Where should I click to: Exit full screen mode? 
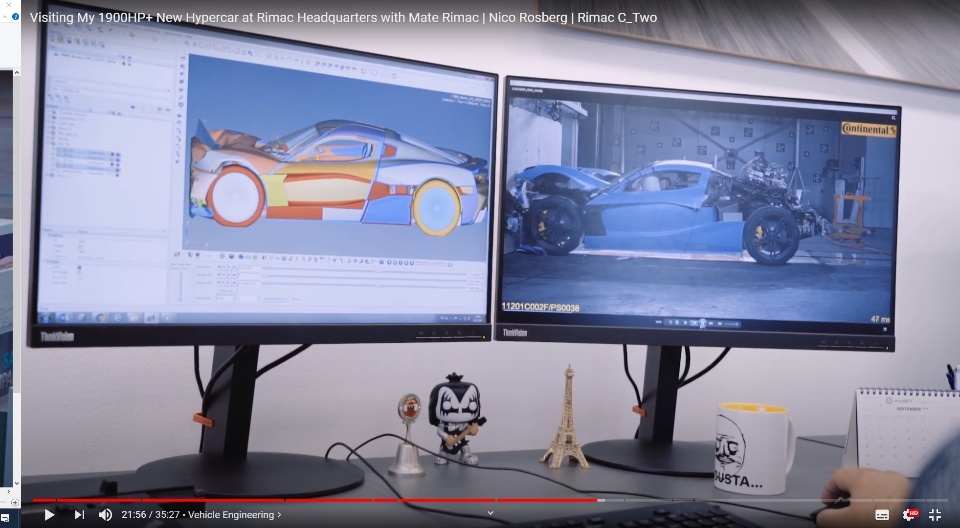point(935,515)
